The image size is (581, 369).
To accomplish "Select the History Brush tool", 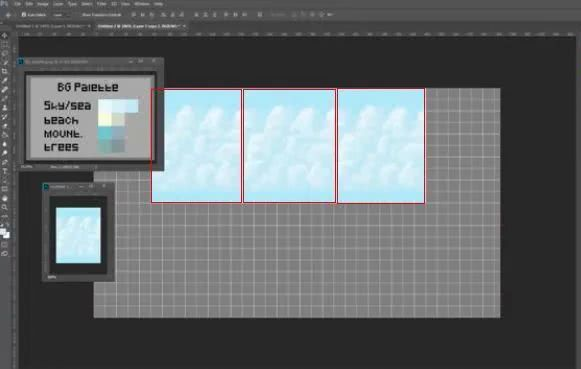I will pos(5,117).
